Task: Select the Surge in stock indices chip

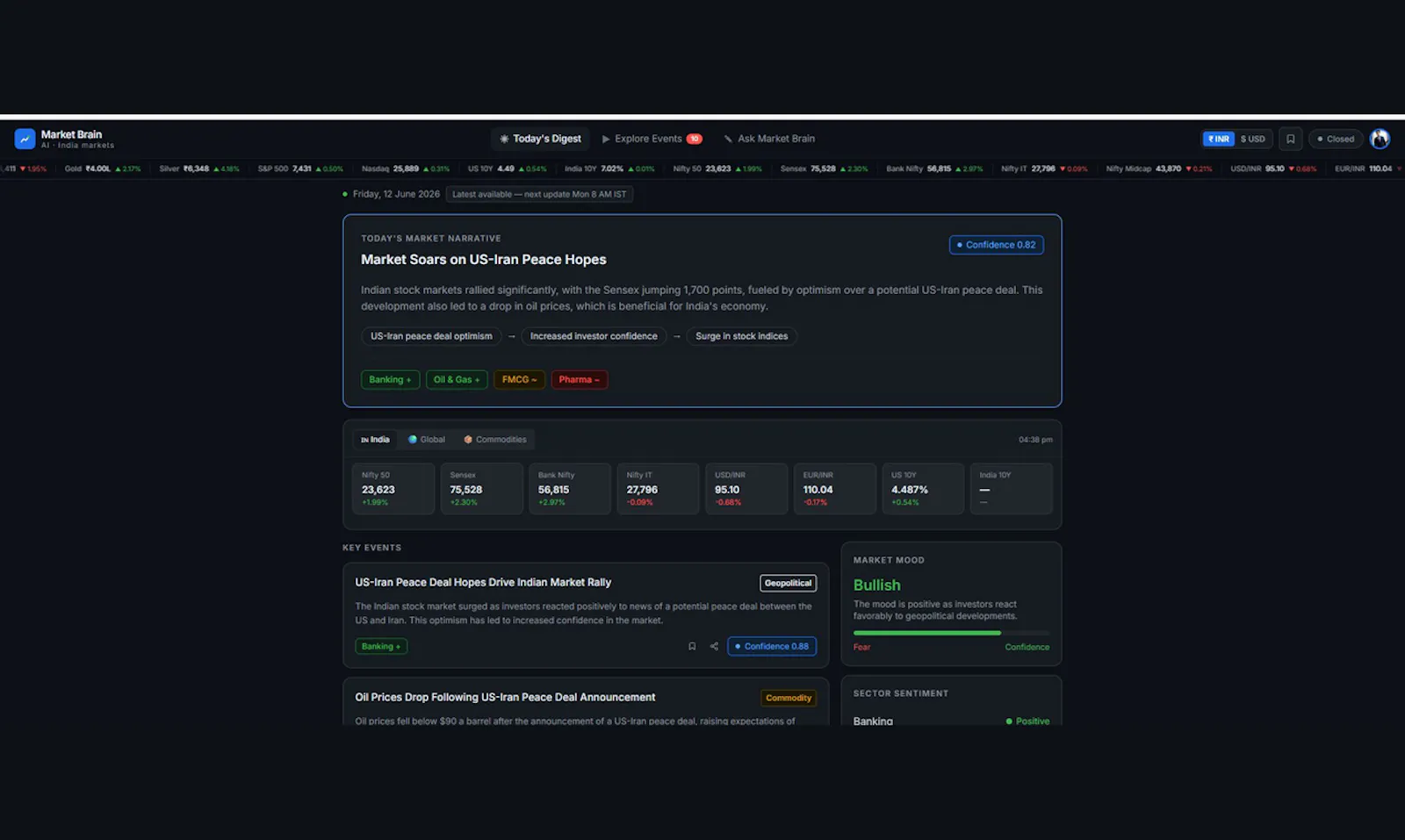Action: 741,336
